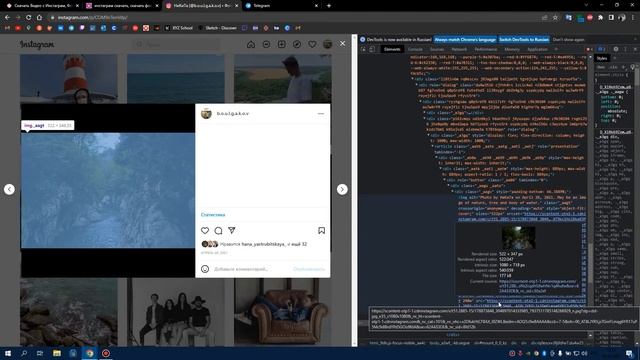Toggle the device toolbar icon
Image resolution: width=640 pixels, height=360 pixels.
click(x=372, y=49)
